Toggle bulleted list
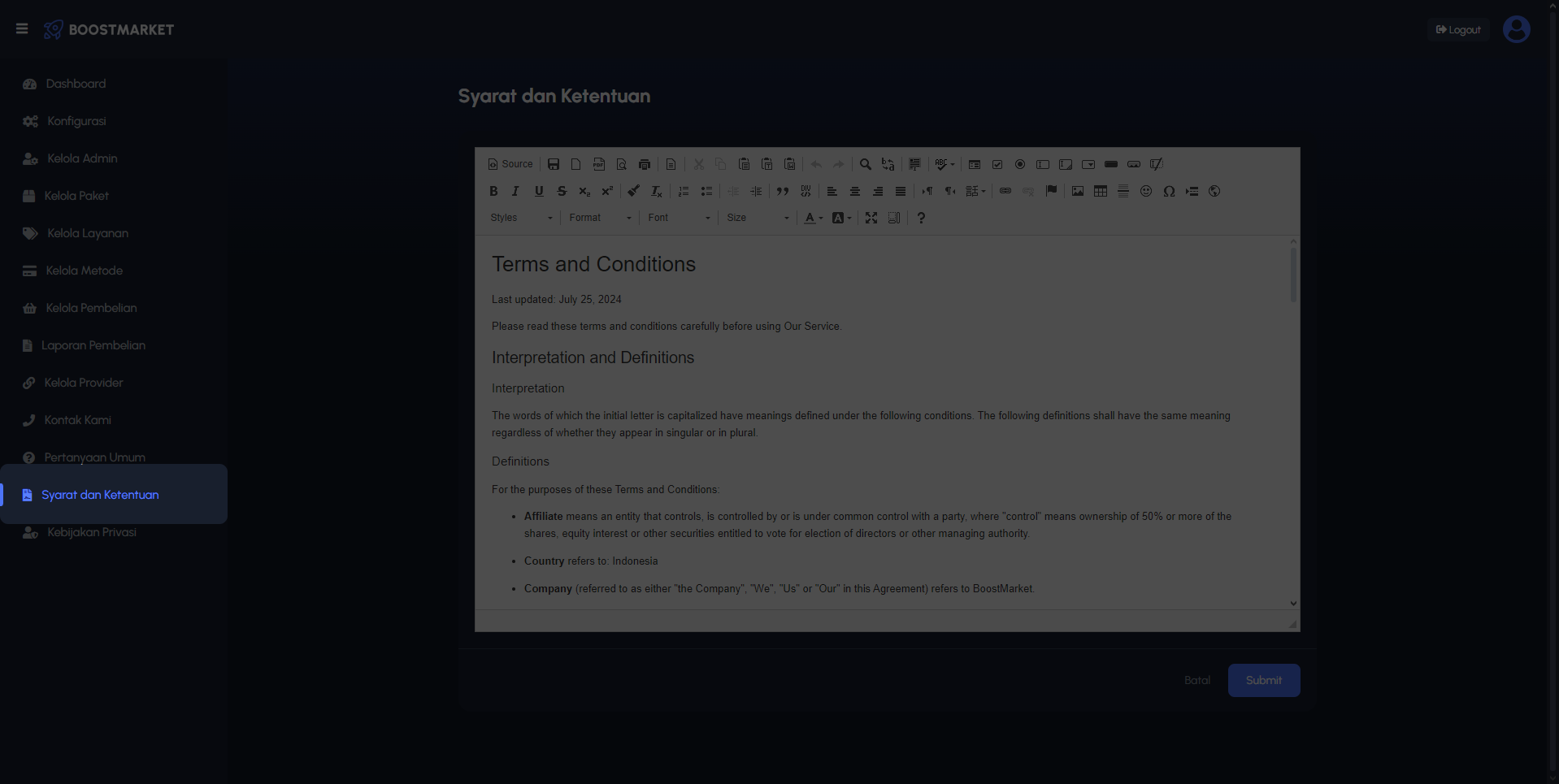This screenshot has height=784, width=1559. [706, 191]
